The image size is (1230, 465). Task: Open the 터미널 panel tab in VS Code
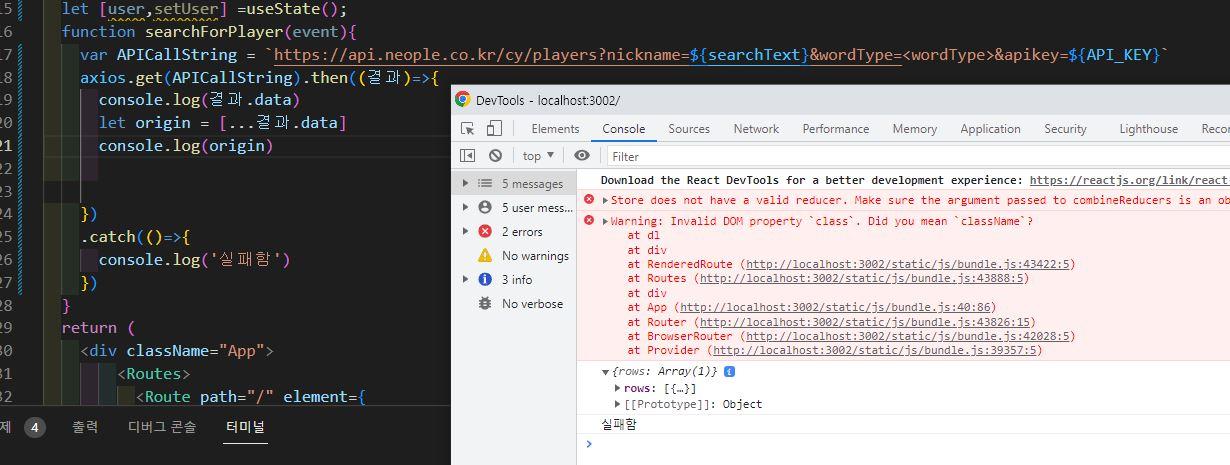[245, 427]
